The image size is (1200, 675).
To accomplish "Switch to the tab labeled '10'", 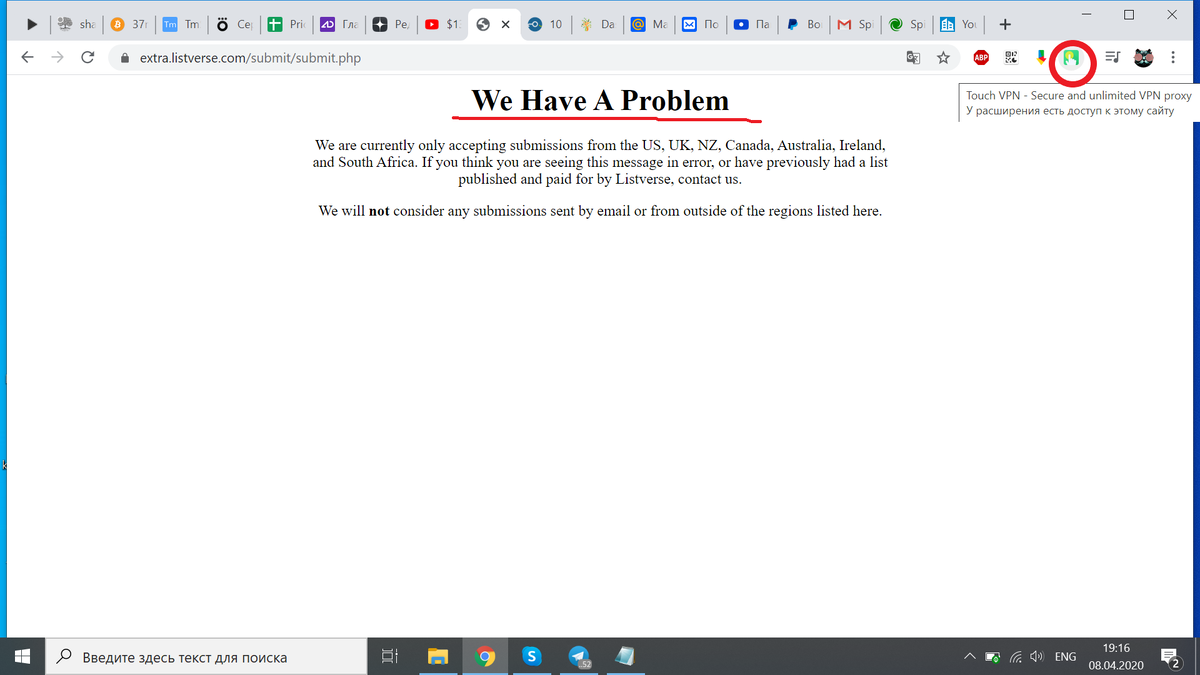I will click(546, 24).
